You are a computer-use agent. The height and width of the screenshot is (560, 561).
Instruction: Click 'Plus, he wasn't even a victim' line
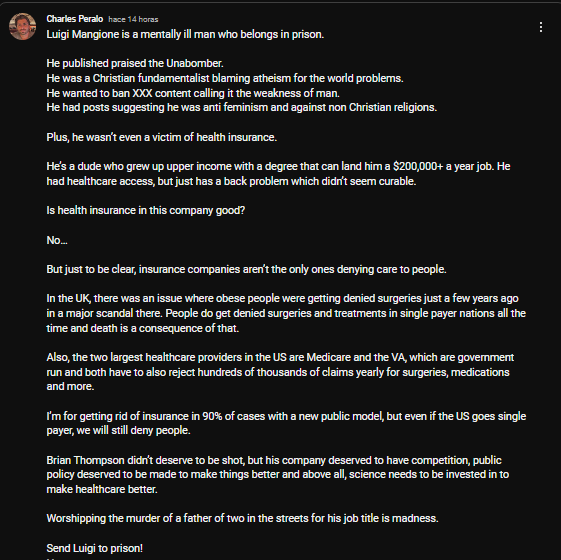pos(162,137)
